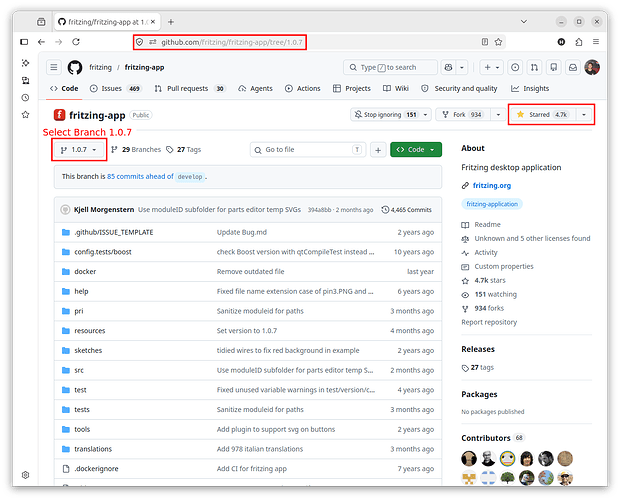Switch to the Pull requests tab
The height and width of the screenshot is (500, 620).
(x=190, y=89)
